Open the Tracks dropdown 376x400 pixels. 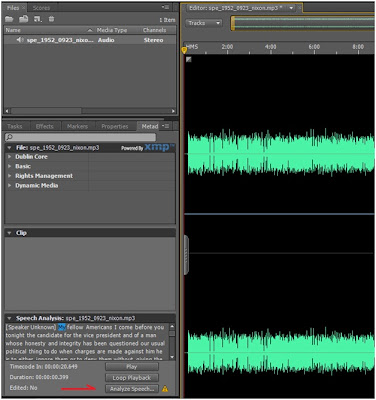[x=204, y=23]
